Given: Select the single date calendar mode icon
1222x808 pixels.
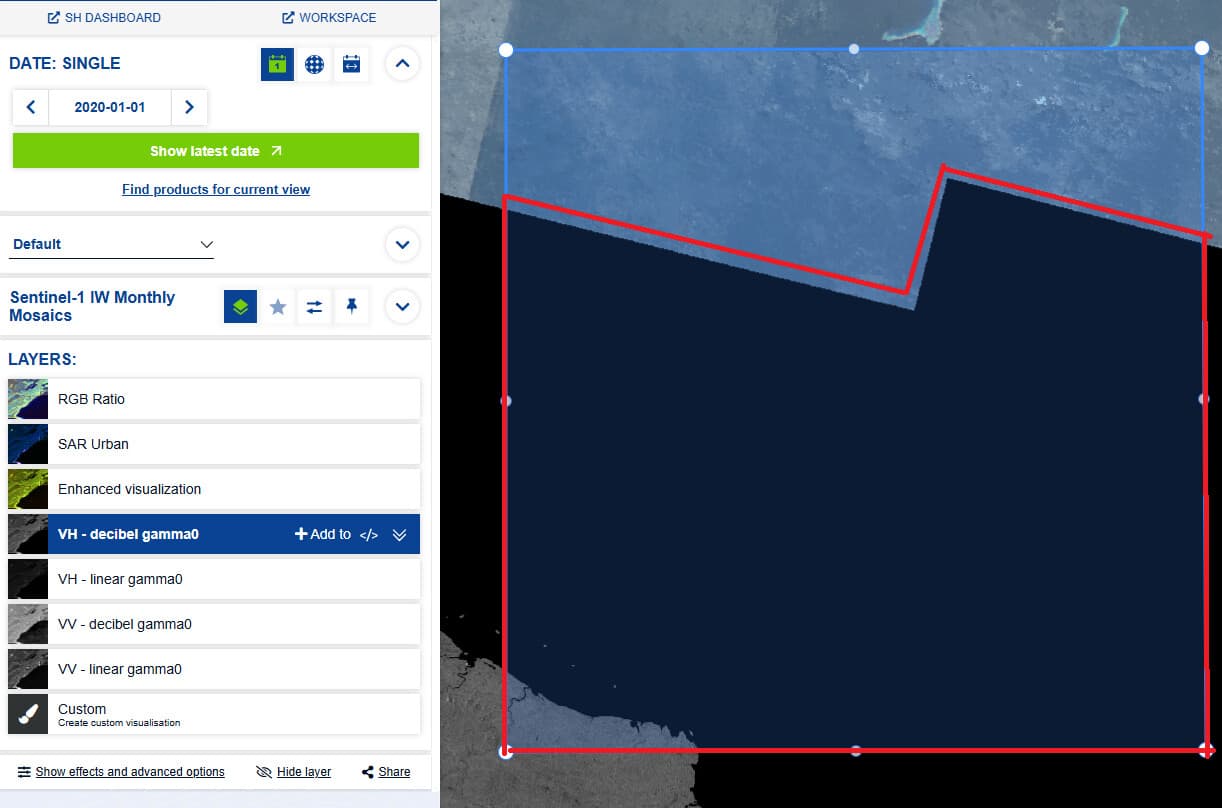Looking at the screenshot, I should tap(277, 64).
